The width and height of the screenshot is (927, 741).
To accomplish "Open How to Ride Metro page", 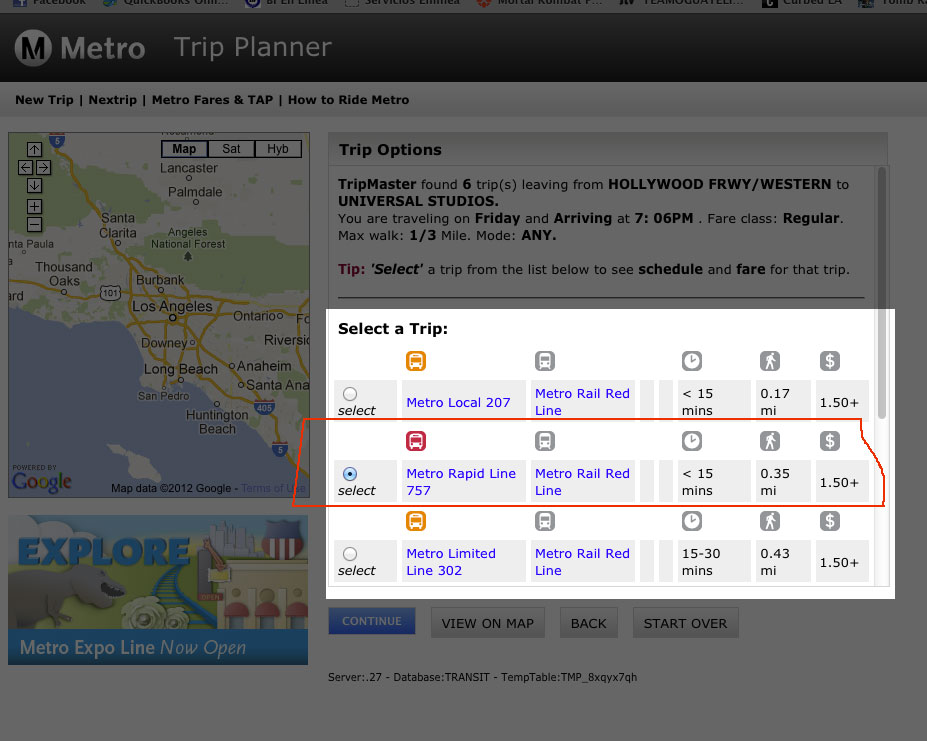I will pyautogui.click(x=348, y=100).
